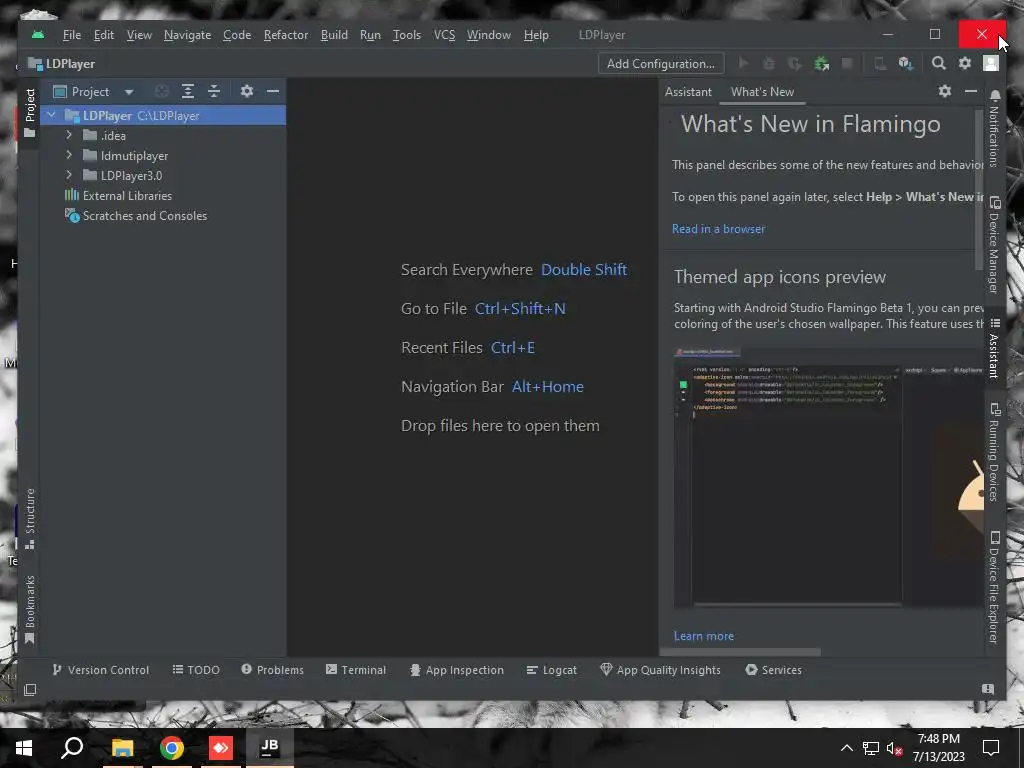Open the Logcat tool window

point(552,670)
